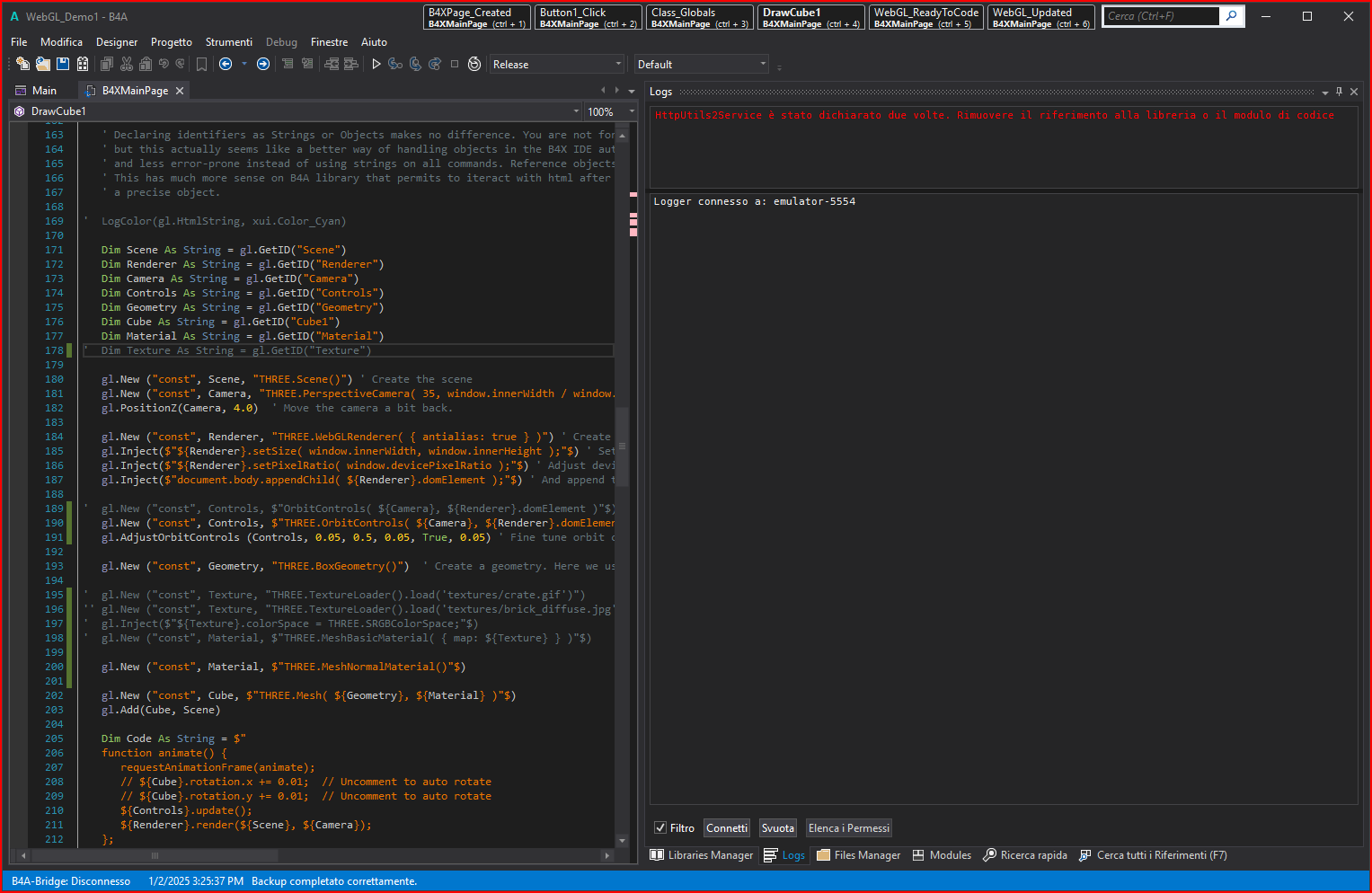Click the New file toolbar icon
1372x893 pixels.
coord(22,64)
